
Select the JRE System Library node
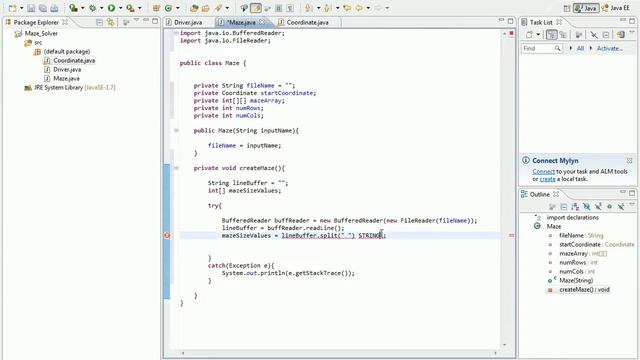70,87
